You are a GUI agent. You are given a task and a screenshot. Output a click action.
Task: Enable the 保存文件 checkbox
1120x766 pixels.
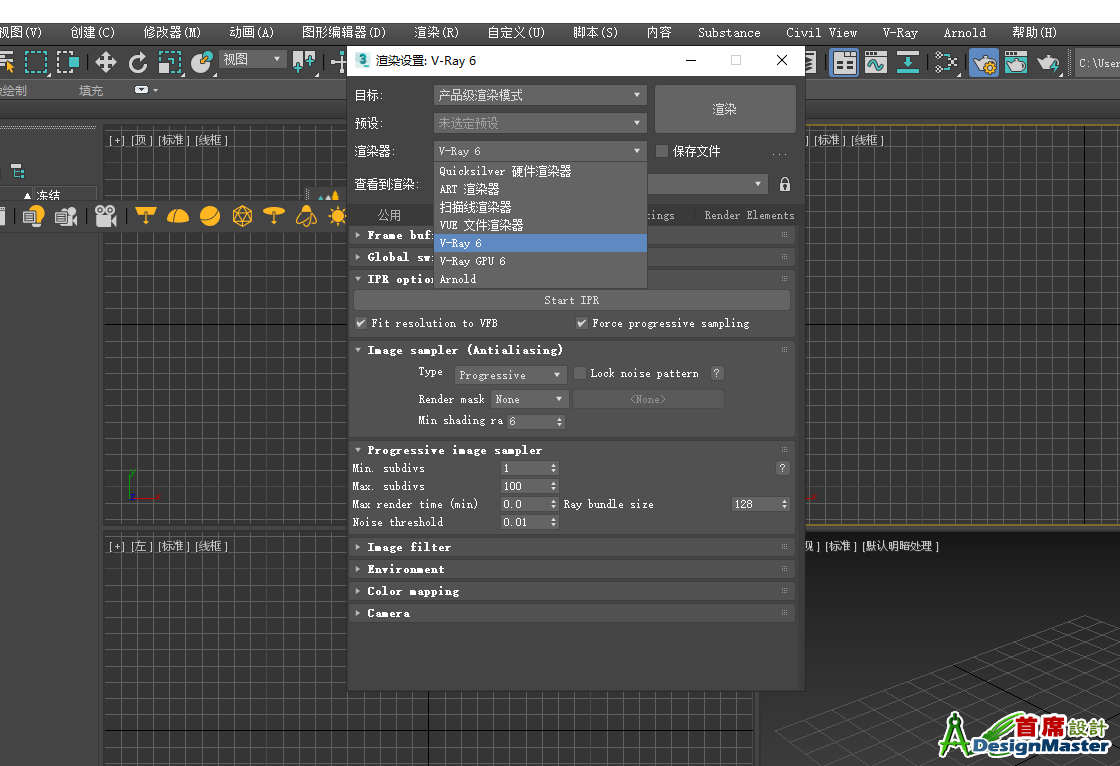point(662,151)
